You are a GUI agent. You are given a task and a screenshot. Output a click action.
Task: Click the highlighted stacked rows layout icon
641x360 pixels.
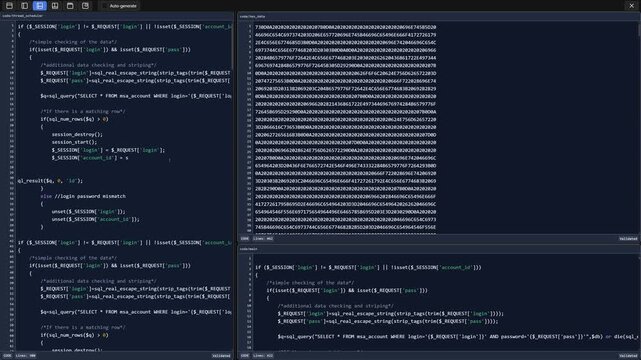click(40, 6)
